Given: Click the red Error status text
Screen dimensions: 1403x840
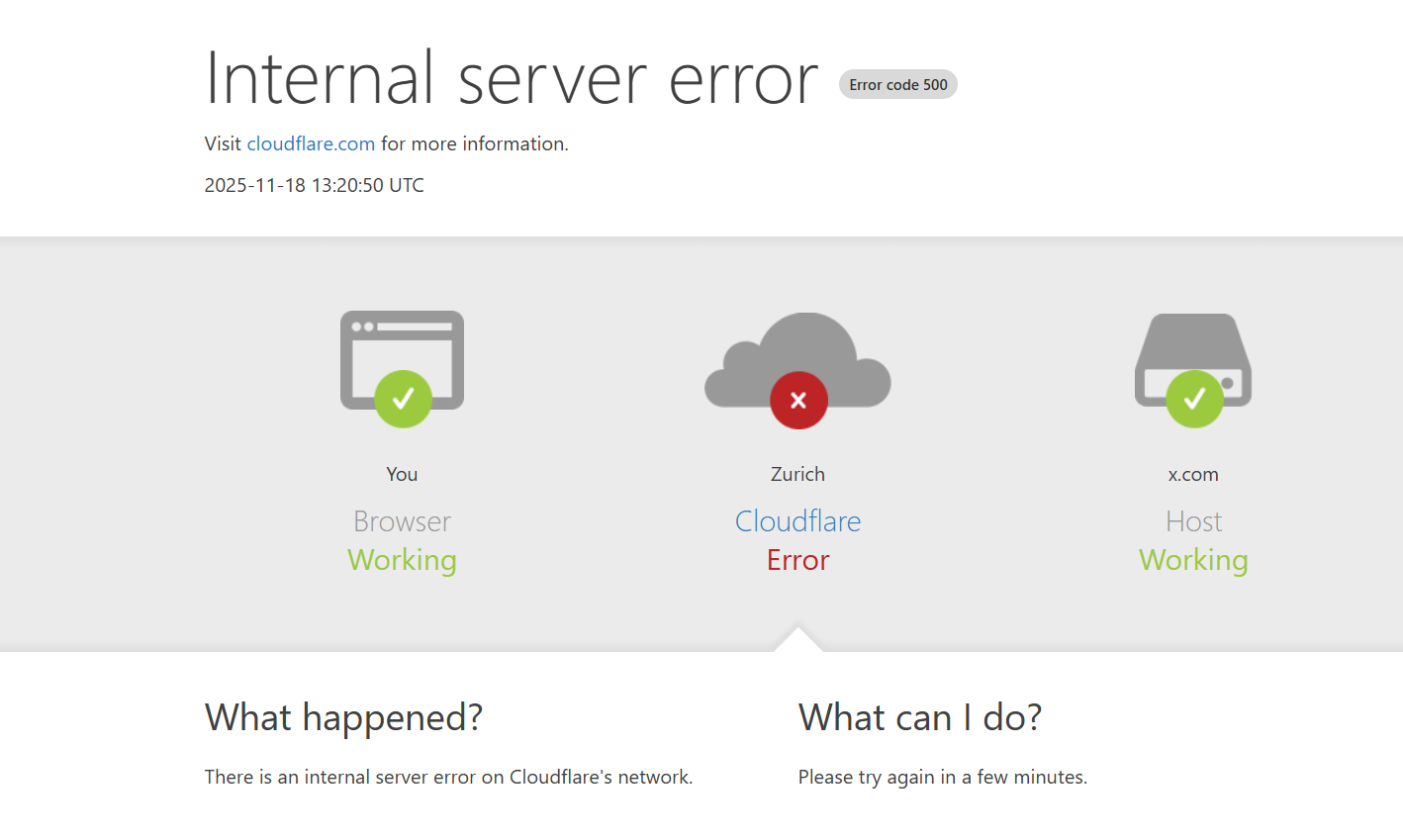Looking at the screenshot, I should 797,560.
